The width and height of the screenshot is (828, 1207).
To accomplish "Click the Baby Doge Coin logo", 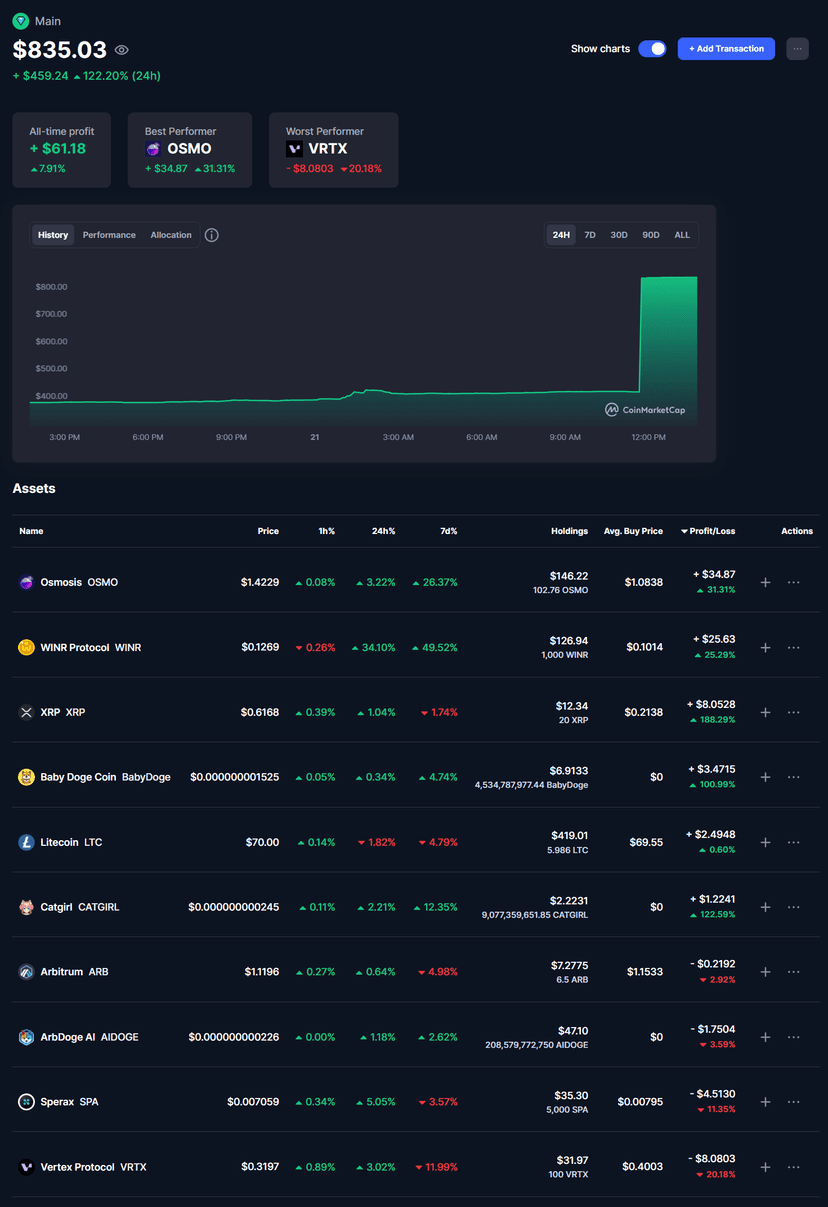I will 27,777.
